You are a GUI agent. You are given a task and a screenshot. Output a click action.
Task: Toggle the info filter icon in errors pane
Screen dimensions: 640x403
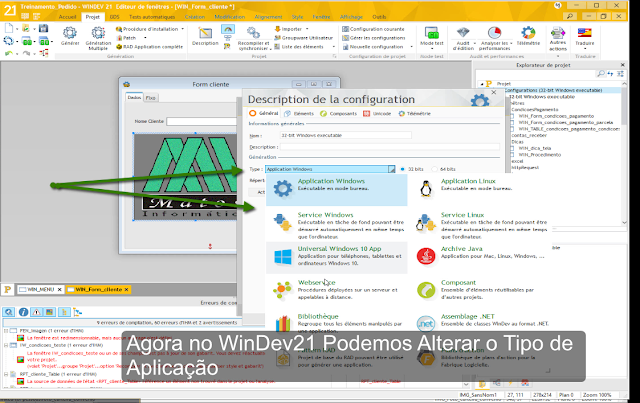tap(23, 312)
